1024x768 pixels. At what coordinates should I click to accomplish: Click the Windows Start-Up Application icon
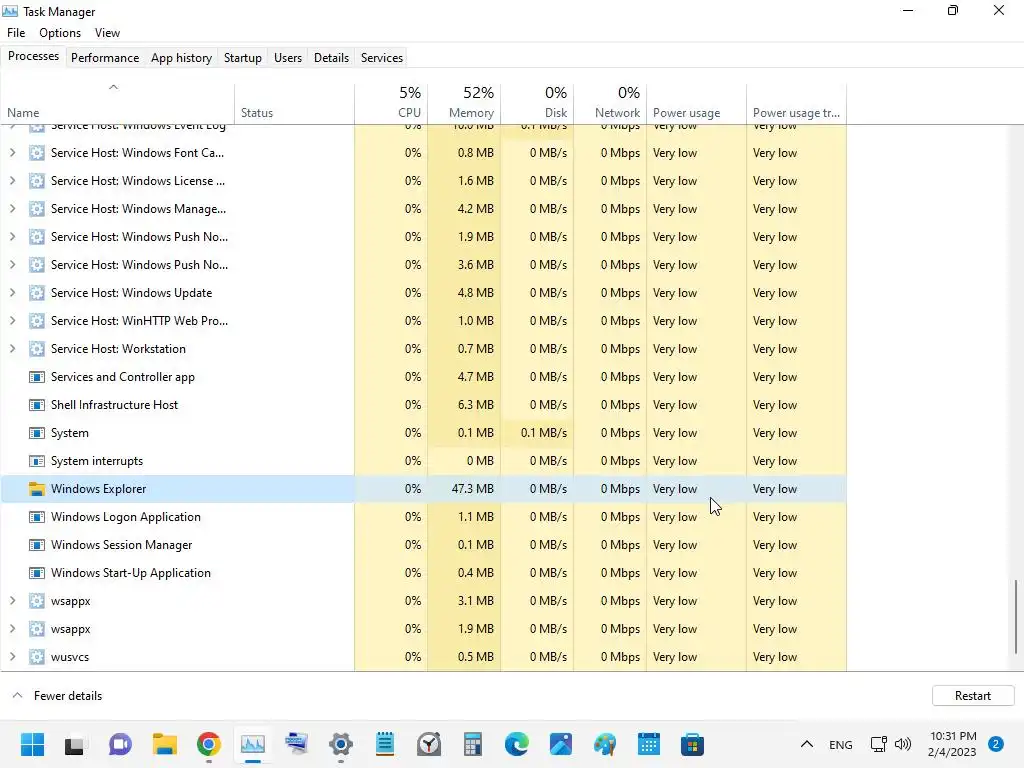[37, 573]
